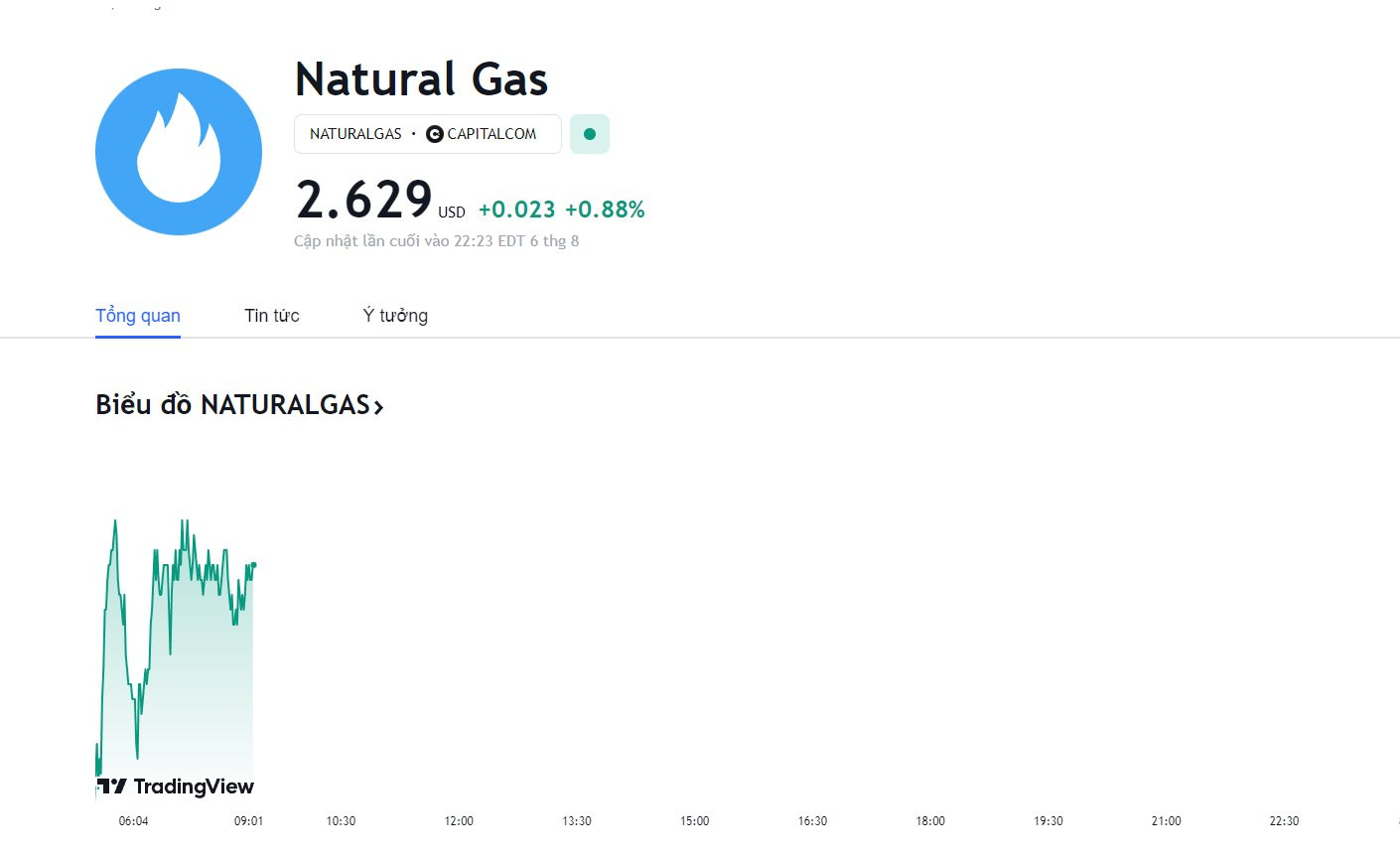Viewport: 1400px width, 857px height.
Task: Switch to the Ý tưởng tab
Action: coord(395,316)
